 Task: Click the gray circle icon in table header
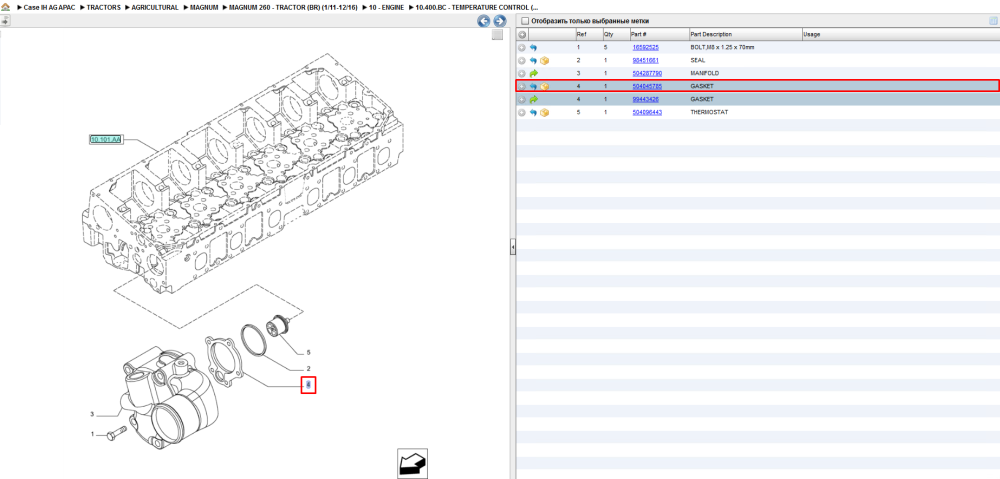(x=522, y=34)
